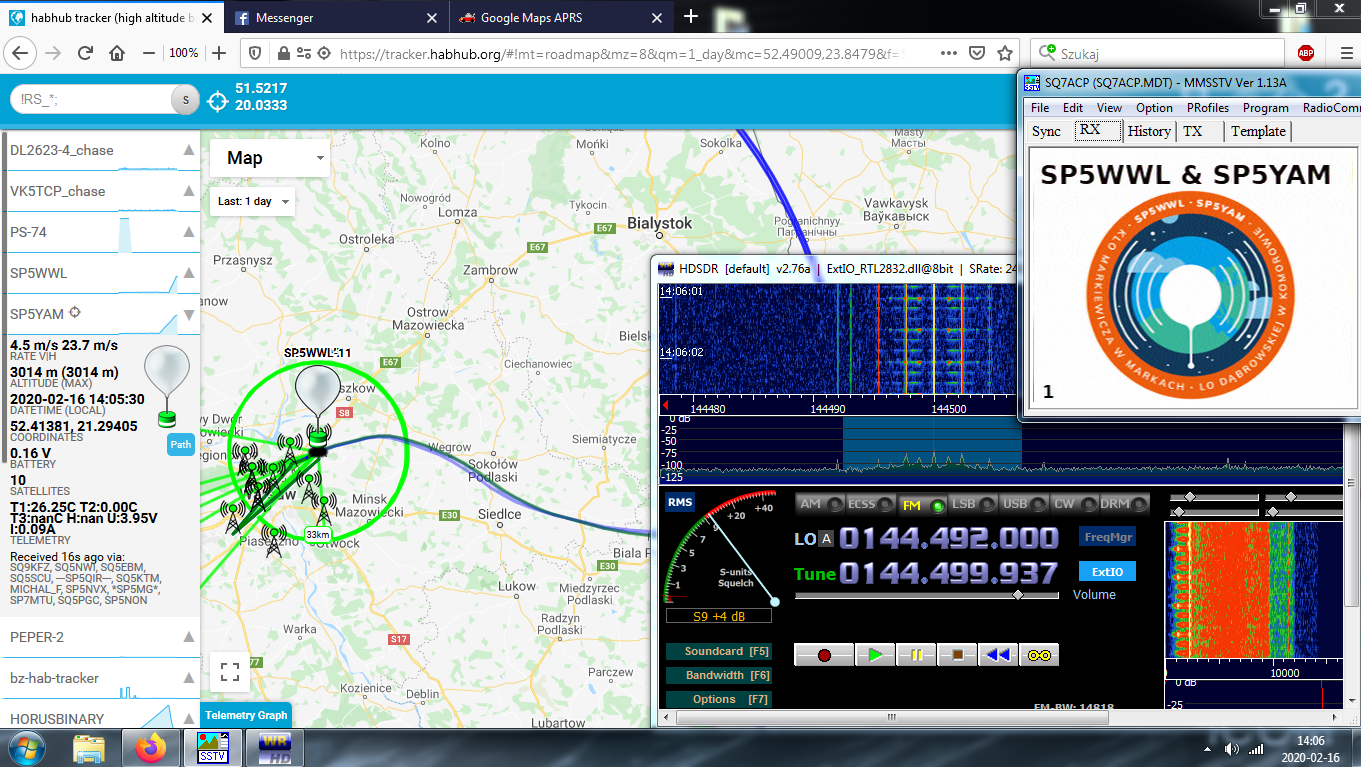Click Firefox reload page icon
This screenshot has width=1361, height=767.
pyautogui.click(x=85, y=53)
